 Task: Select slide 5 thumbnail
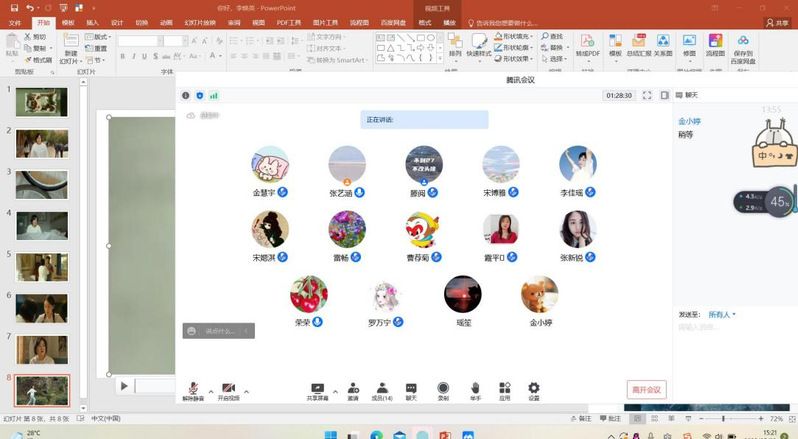[x=41, y=266]
